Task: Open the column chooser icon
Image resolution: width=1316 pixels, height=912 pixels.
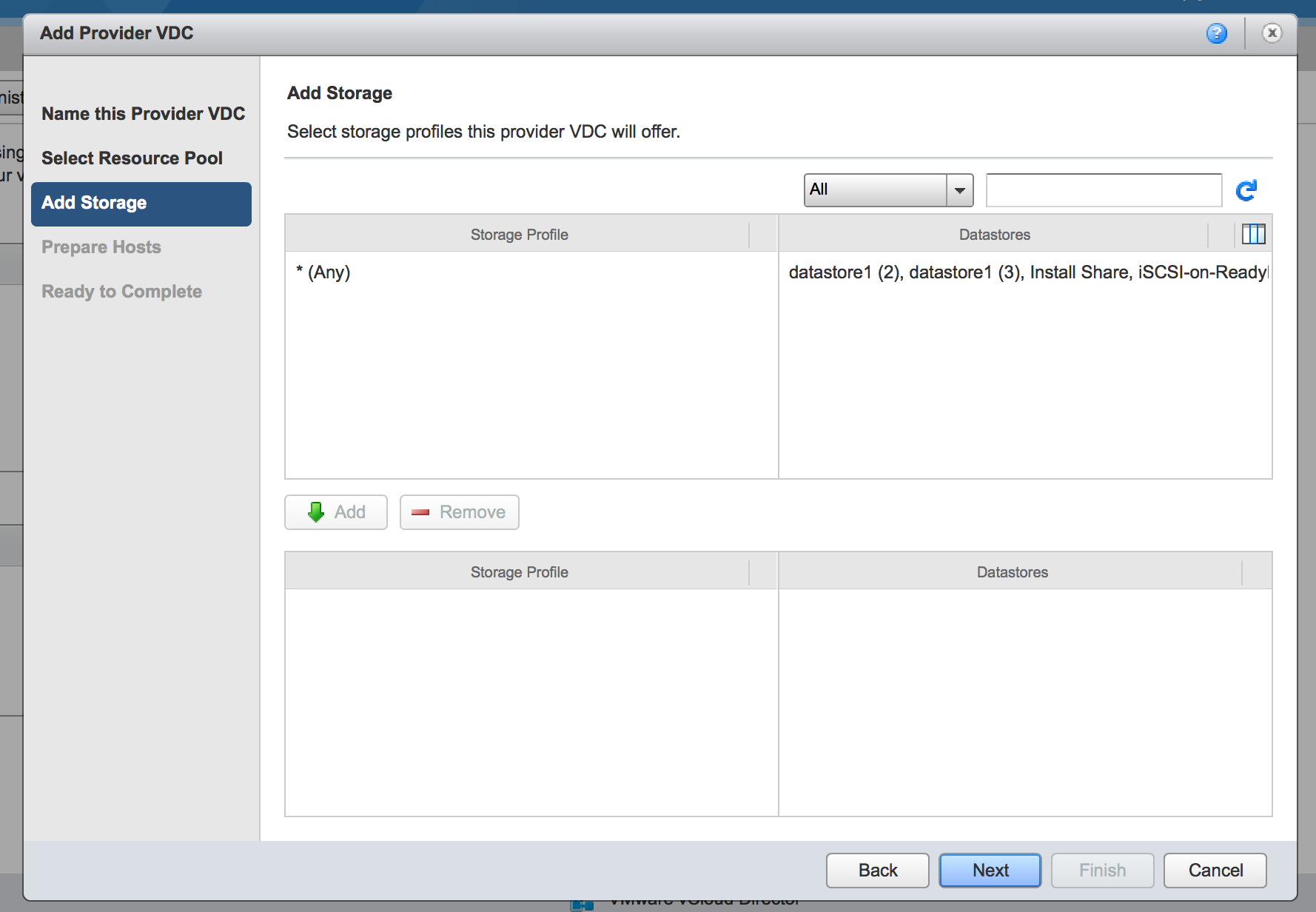Action: (1253, 235)
